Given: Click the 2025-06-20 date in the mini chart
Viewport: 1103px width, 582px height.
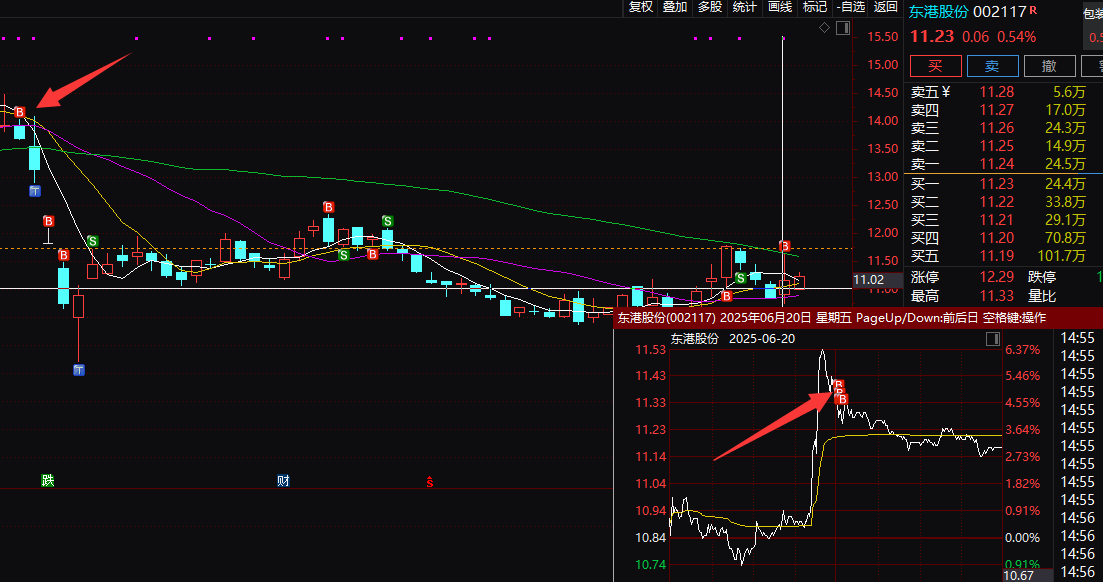Looking at the screenshot, I should point(762,339).
